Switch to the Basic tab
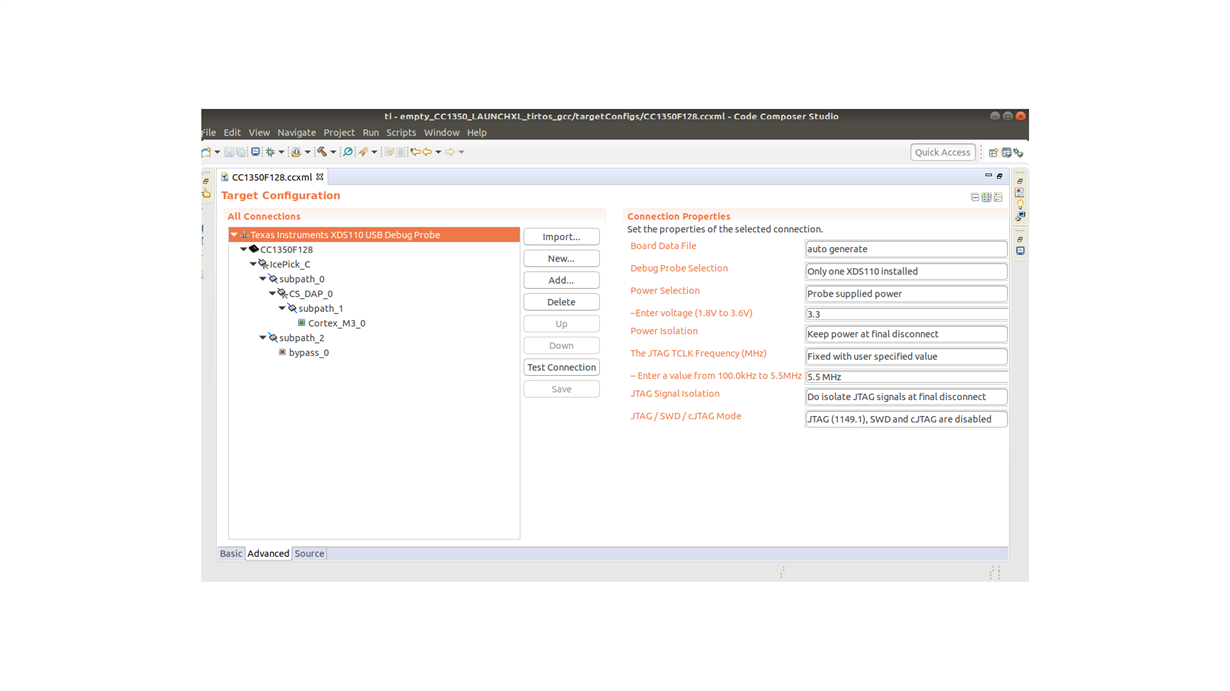This screenshot has width=1230, height=691. pos(231,553)
